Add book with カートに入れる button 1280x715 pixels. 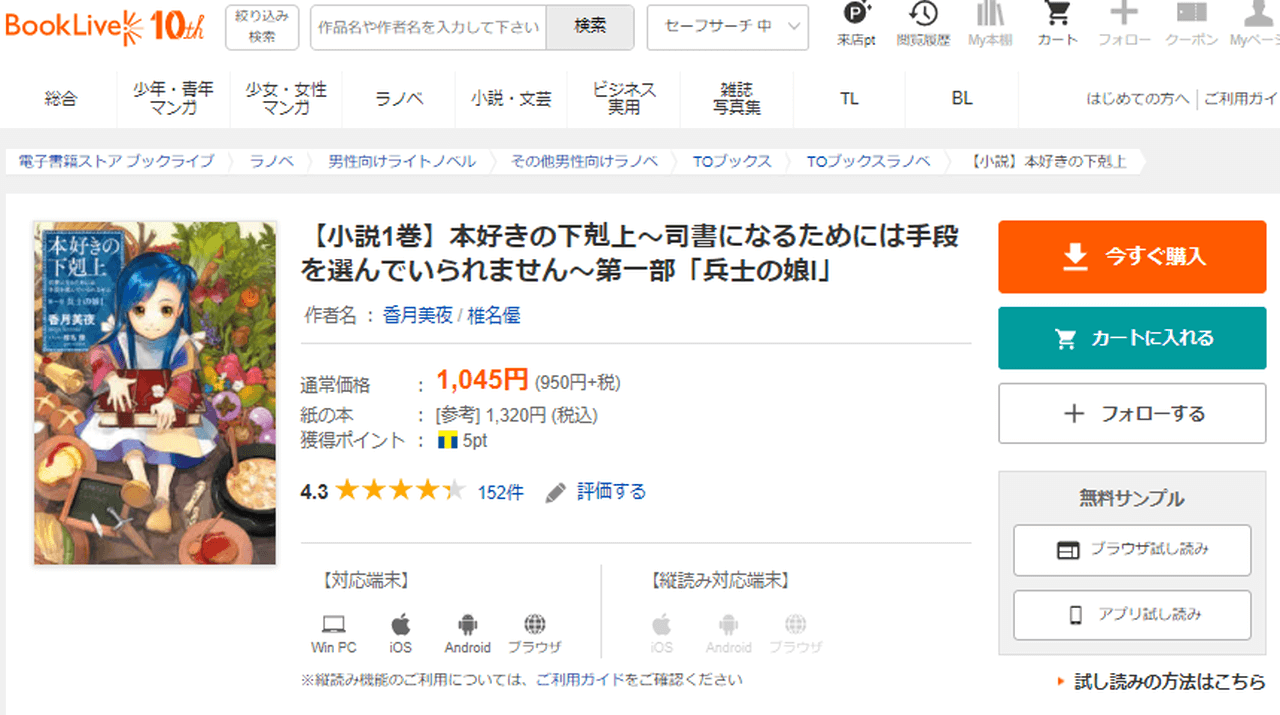coord(1132,338)
